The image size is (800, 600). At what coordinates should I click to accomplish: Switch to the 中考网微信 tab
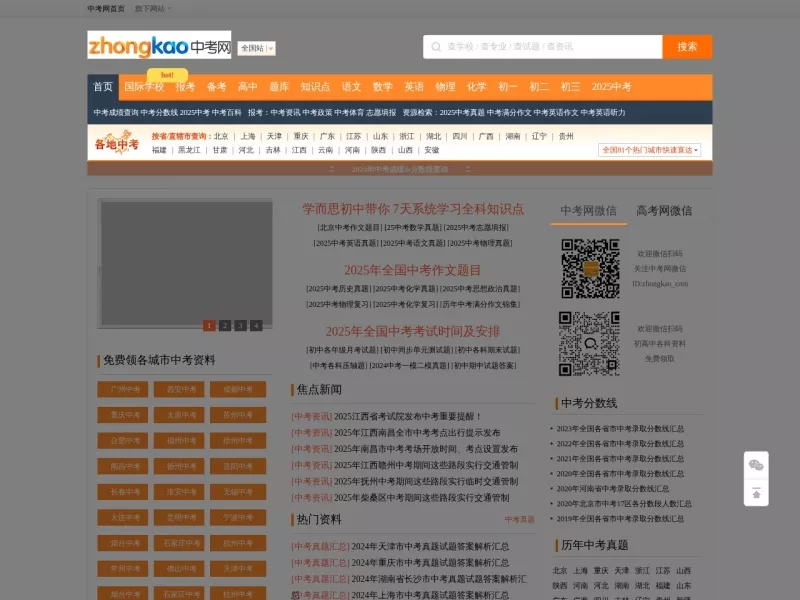pos(588,211)
